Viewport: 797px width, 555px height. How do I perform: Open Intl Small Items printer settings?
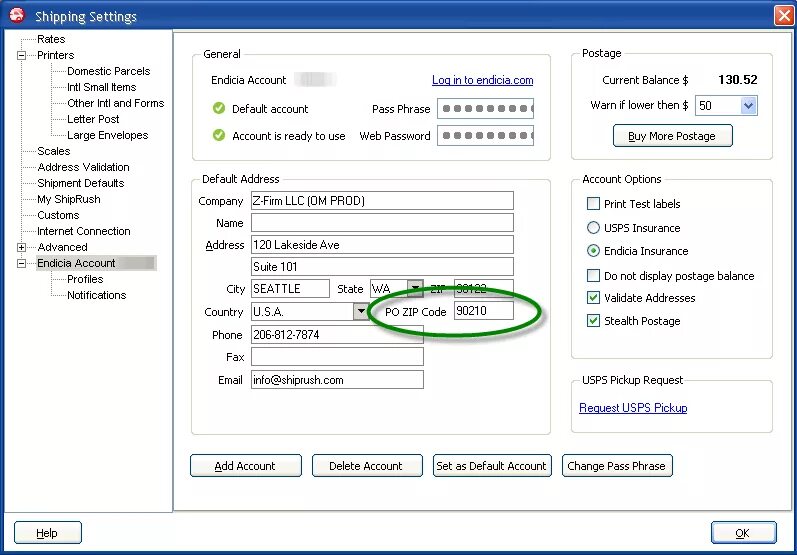[x=102, y=87]
